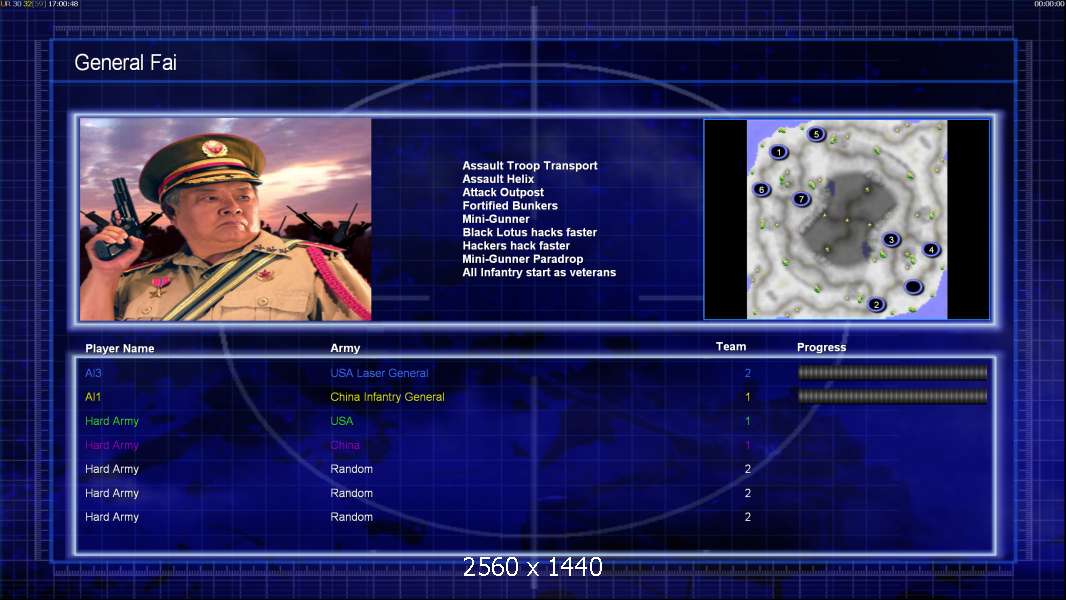Click the Army column header
Image resolution: width=1066 pixels, height=600 pixels.
click(x=345, y=348)
